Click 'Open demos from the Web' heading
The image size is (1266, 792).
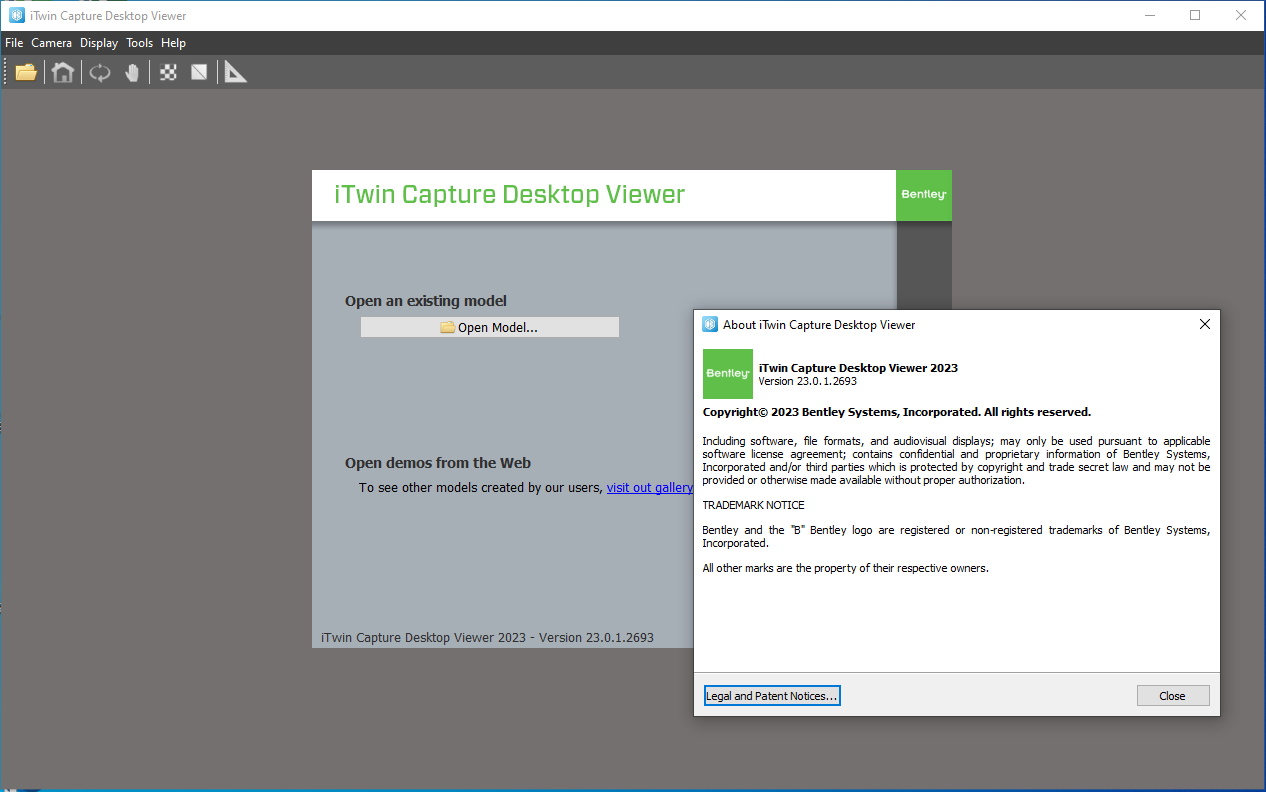tap(438, 463)
